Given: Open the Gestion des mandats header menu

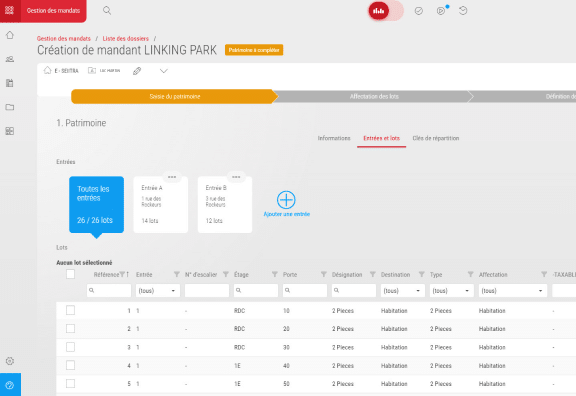Looking at the screenshot, I should 53,11.
